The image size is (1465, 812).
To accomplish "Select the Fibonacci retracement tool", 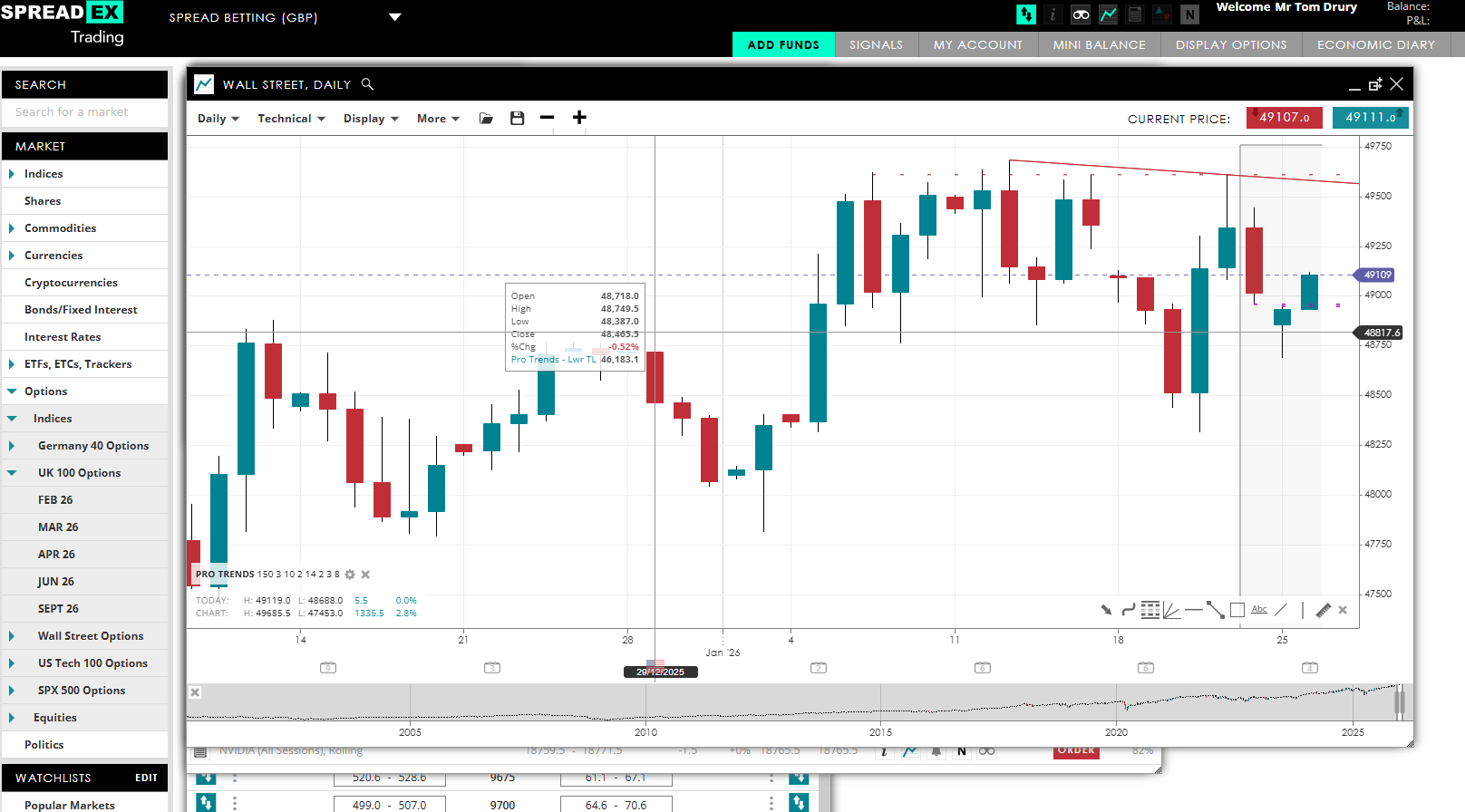I will 1150,610.
